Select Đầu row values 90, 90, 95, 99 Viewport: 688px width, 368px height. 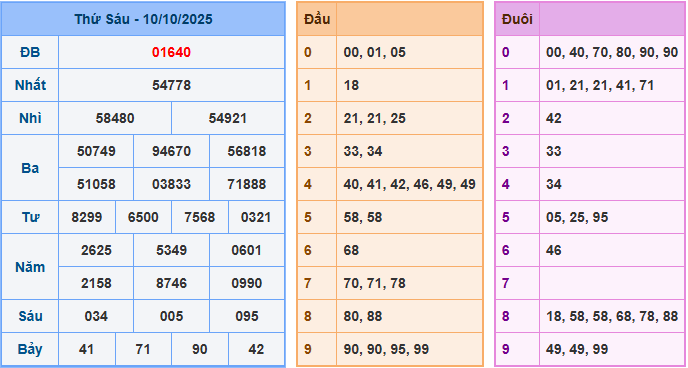(x=387, y=349)
